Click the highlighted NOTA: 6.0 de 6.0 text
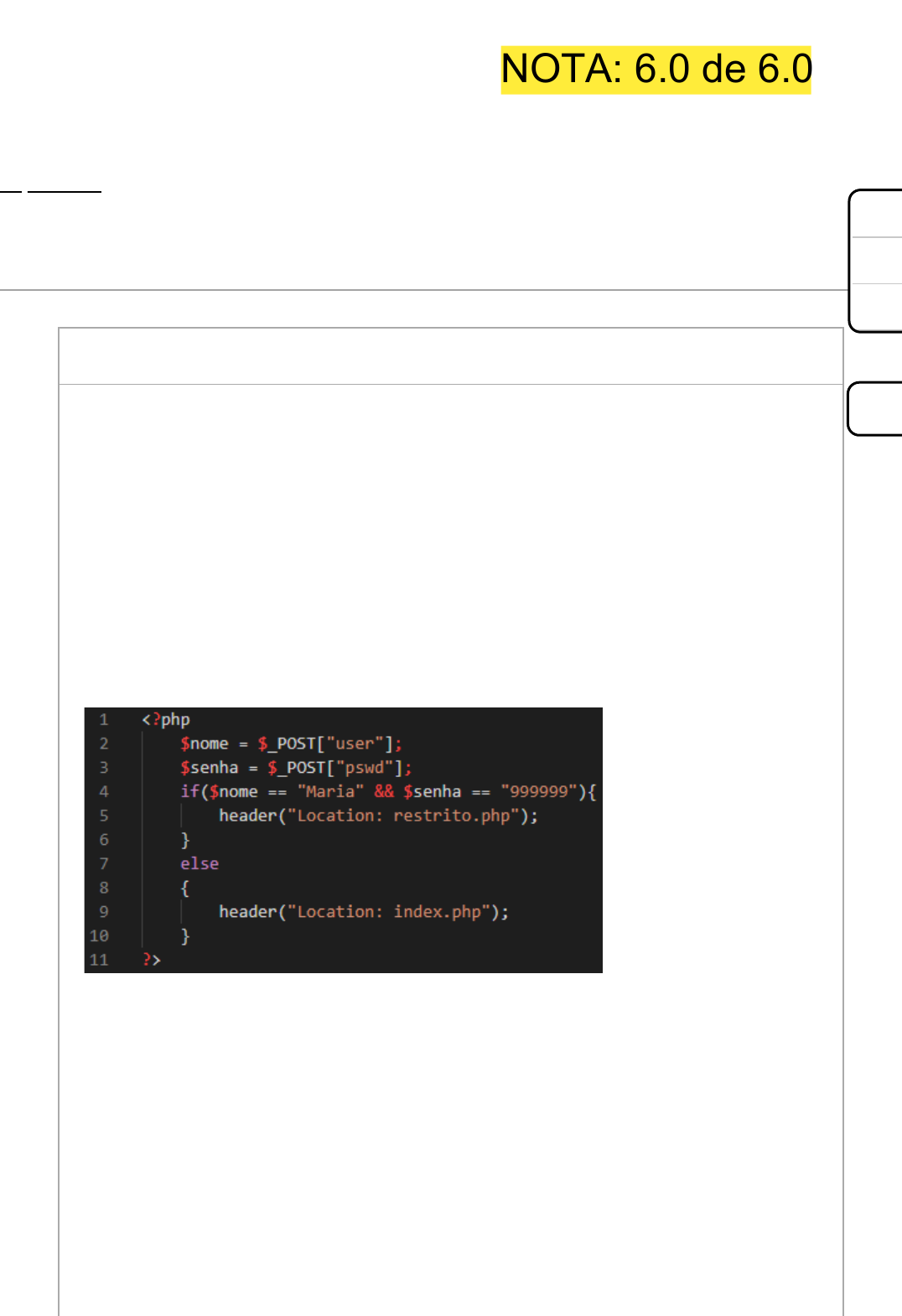 pyautogui.click(x=656, y=70)
